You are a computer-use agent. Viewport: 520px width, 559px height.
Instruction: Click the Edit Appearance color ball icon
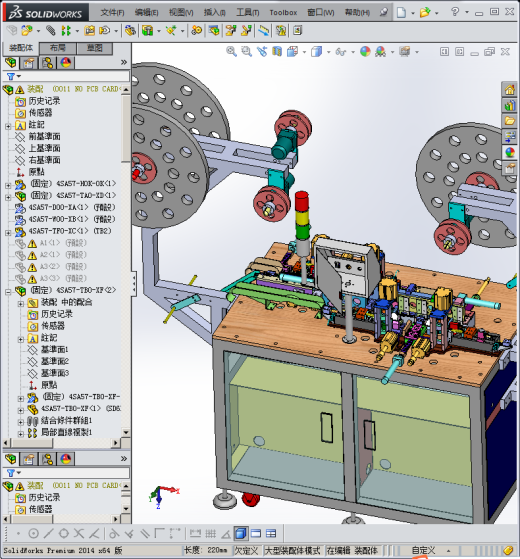365,52
